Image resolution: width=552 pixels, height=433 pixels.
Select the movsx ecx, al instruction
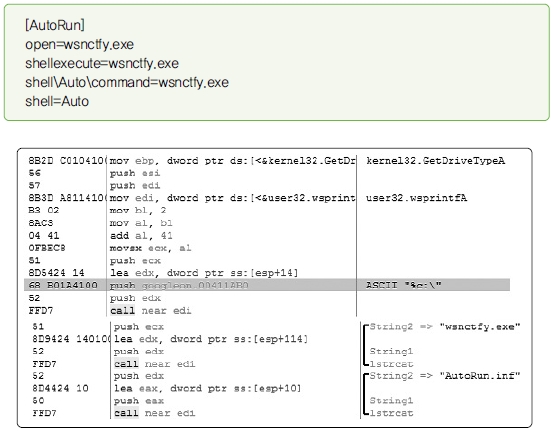pyautogui.click(x=150, y=248)
